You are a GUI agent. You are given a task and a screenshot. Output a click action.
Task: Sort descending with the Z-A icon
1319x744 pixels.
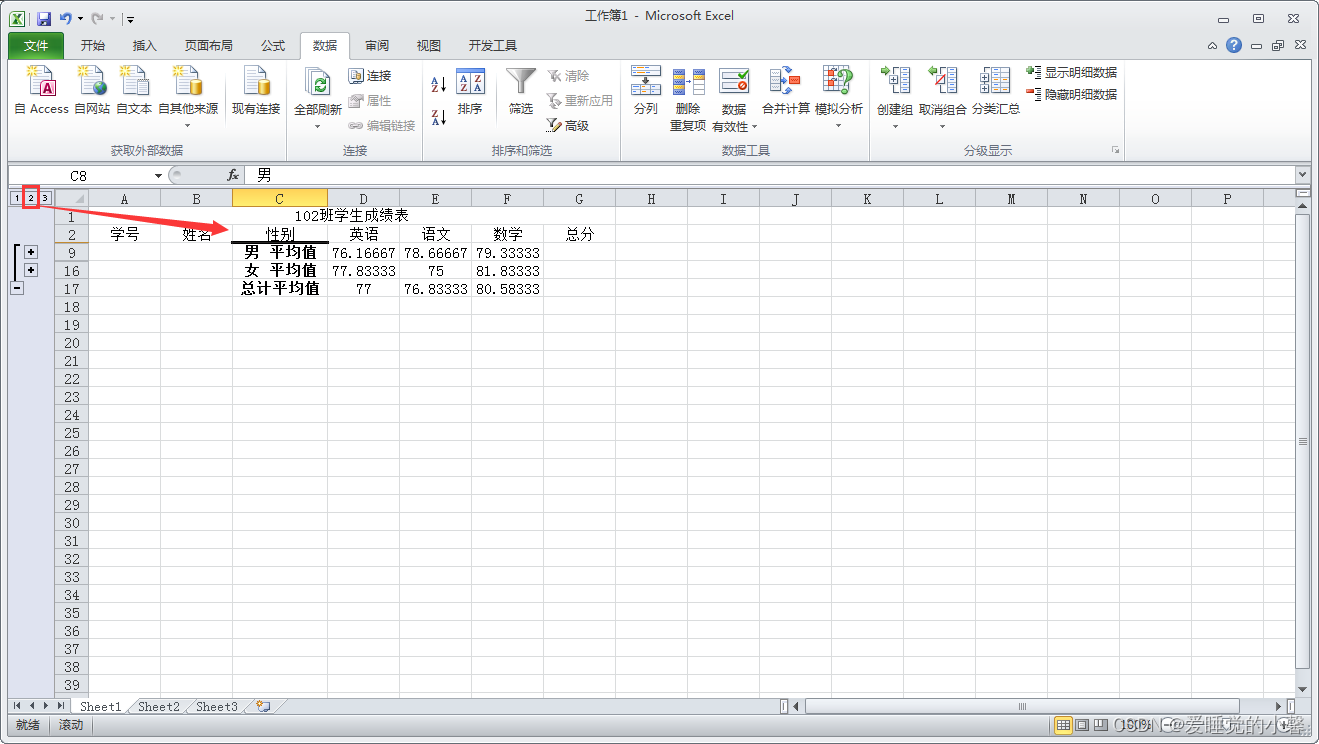(x=439, y=117)
